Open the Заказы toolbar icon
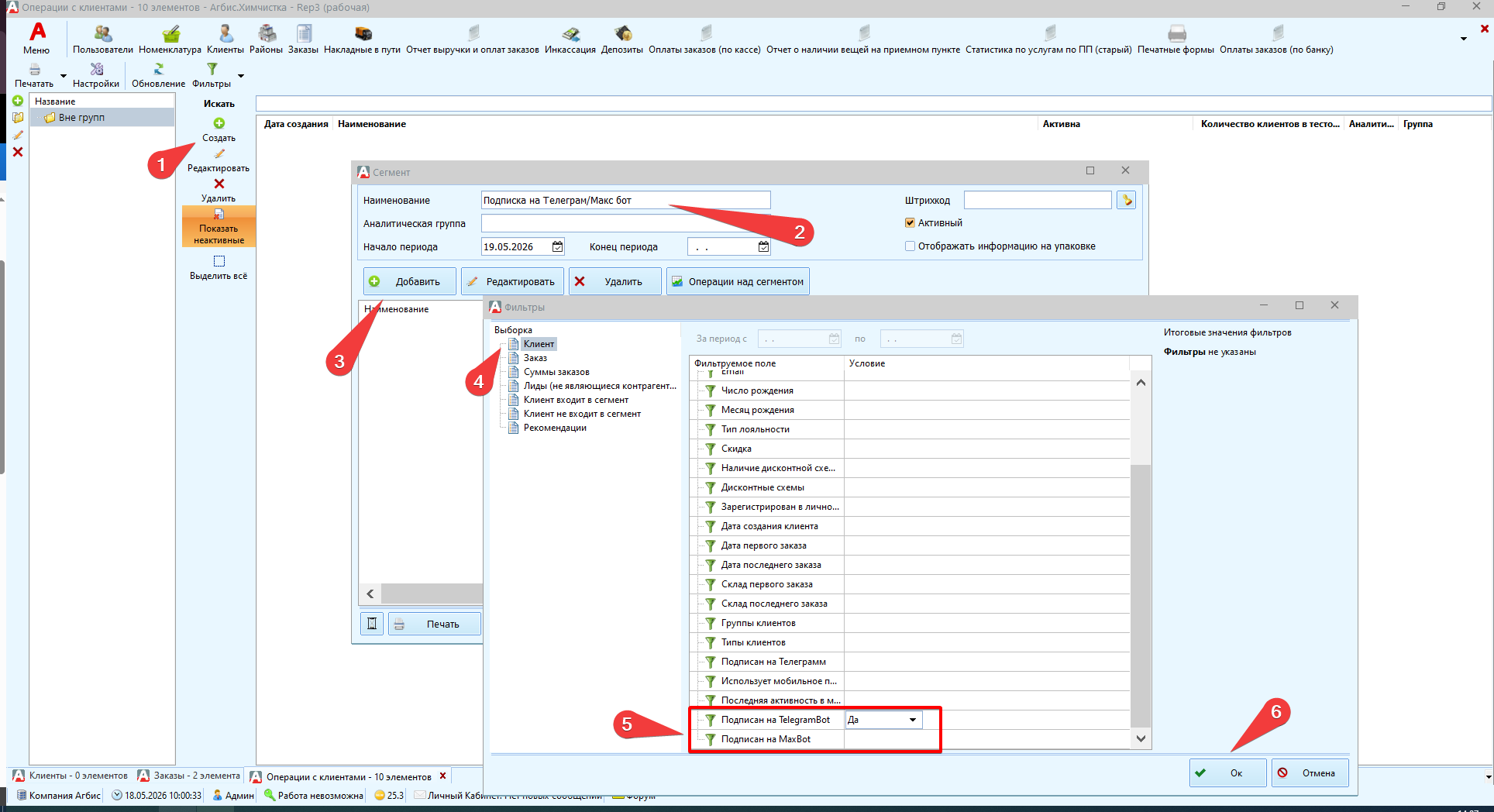 pos(304,39)
